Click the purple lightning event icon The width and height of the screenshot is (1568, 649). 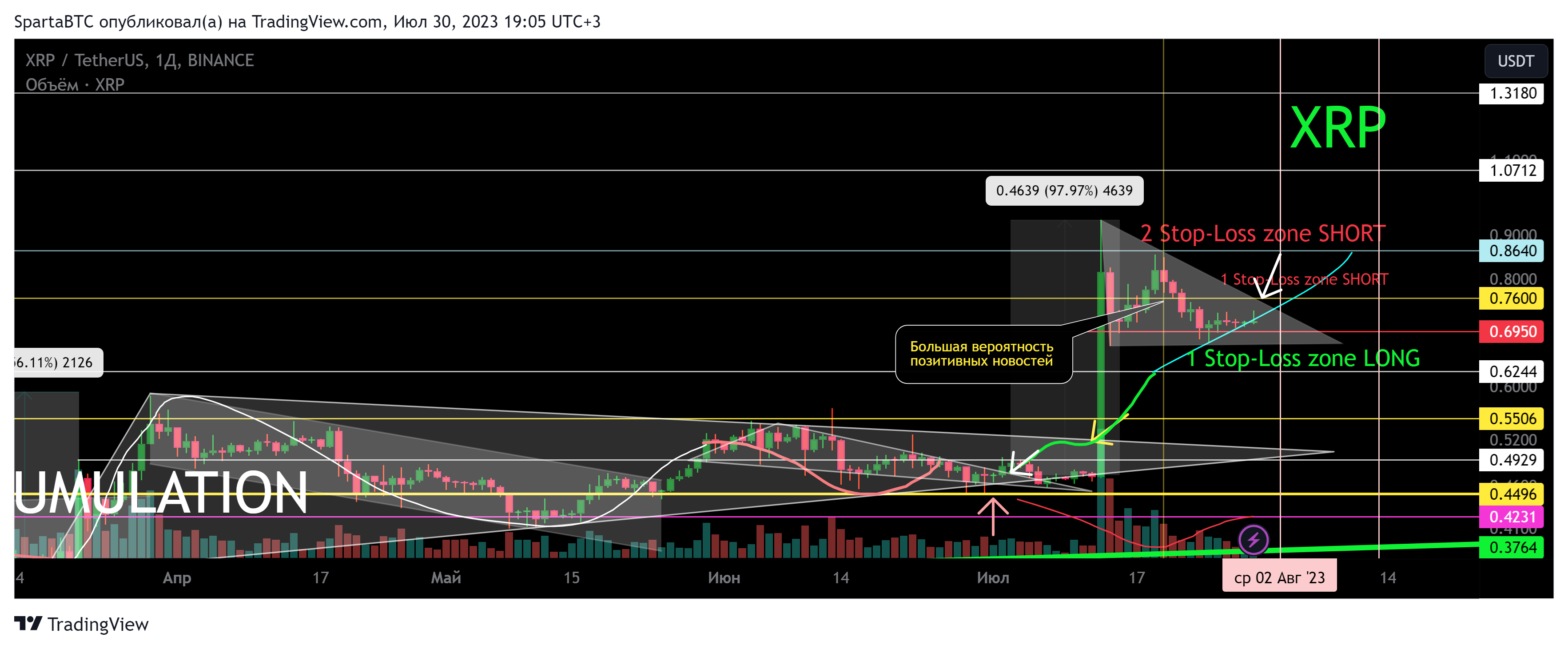[1254, 539]
